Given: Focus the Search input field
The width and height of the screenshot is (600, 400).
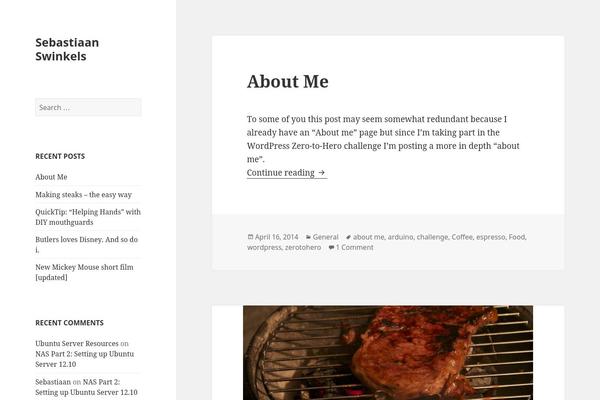Looking at the screenshot, I should click(88, 107).
